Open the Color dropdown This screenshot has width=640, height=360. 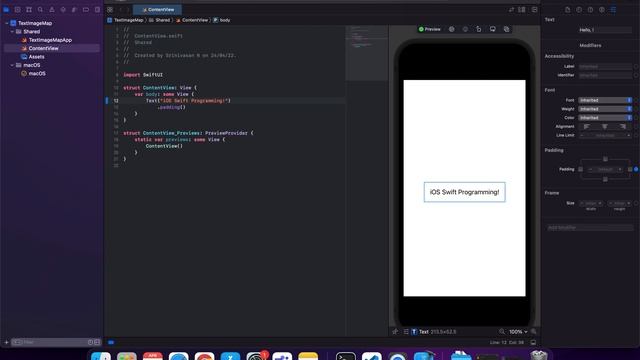[605, 118]
